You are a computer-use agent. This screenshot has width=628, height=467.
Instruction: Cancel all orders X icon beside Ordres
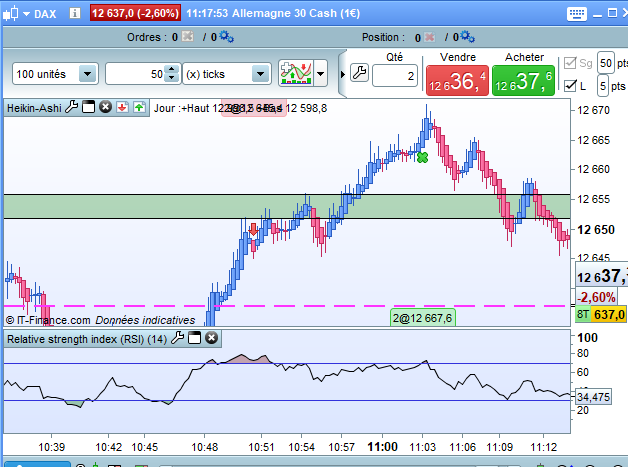click(187, 37)
